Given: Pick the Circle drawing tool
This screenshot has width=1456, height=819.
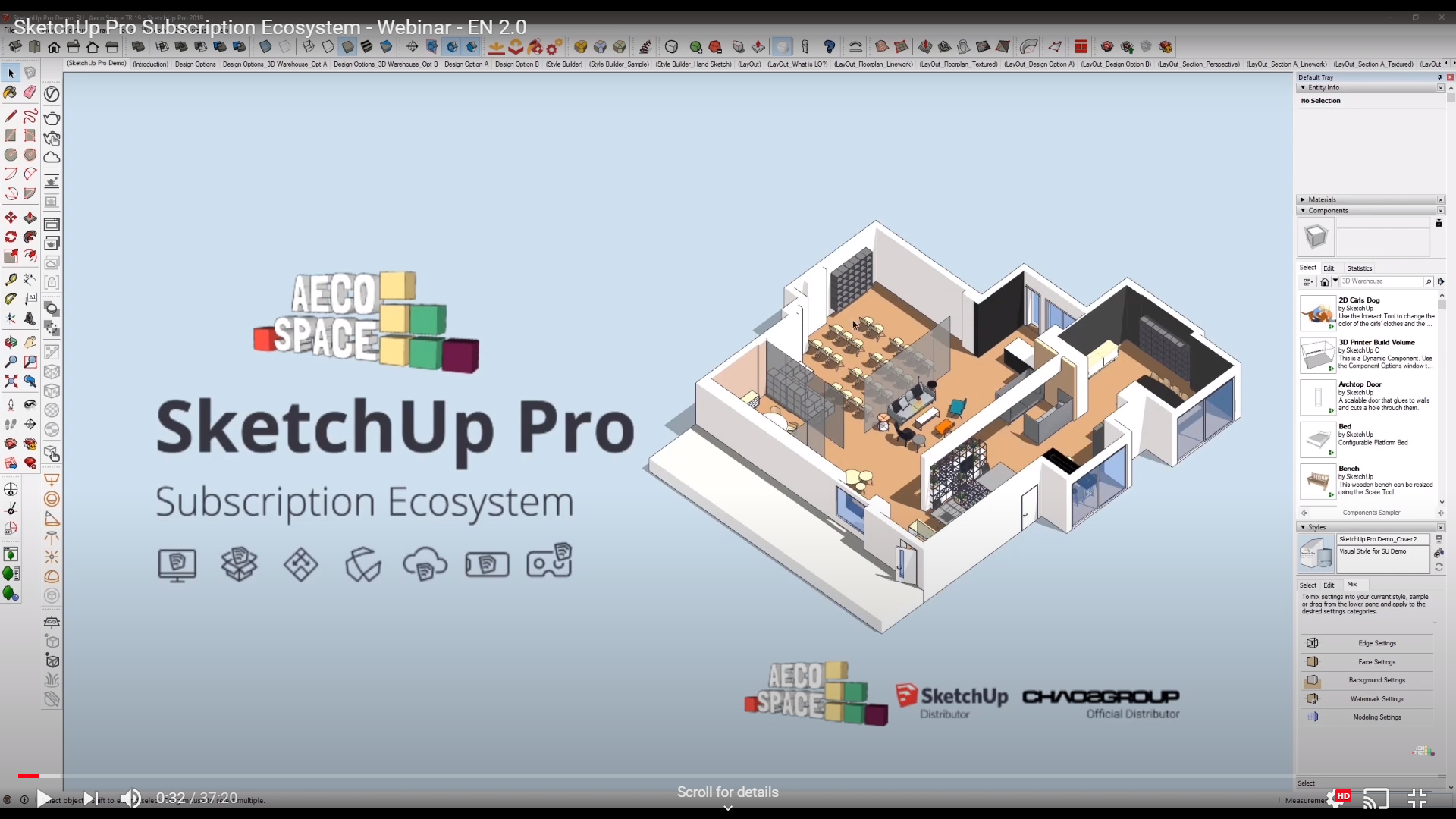Looking at the screenshot, I should (x=11, y=155).
